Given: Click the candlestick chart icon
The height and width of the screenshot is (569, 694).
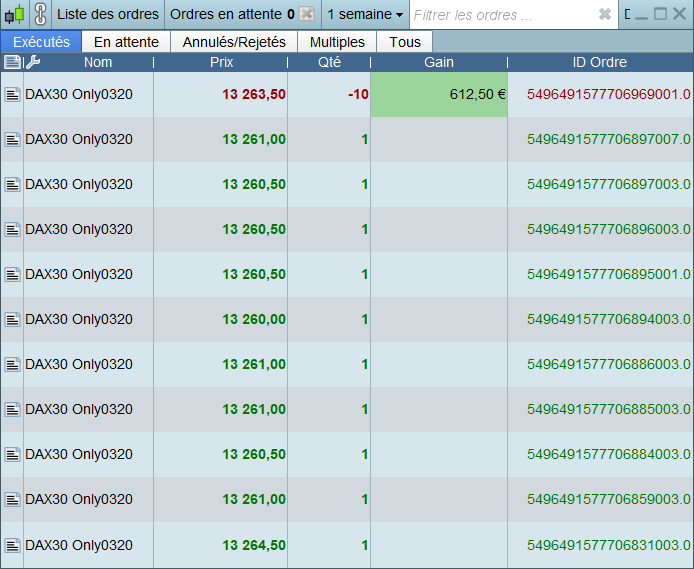Looking at the screenshot, I should coord(15,14).
